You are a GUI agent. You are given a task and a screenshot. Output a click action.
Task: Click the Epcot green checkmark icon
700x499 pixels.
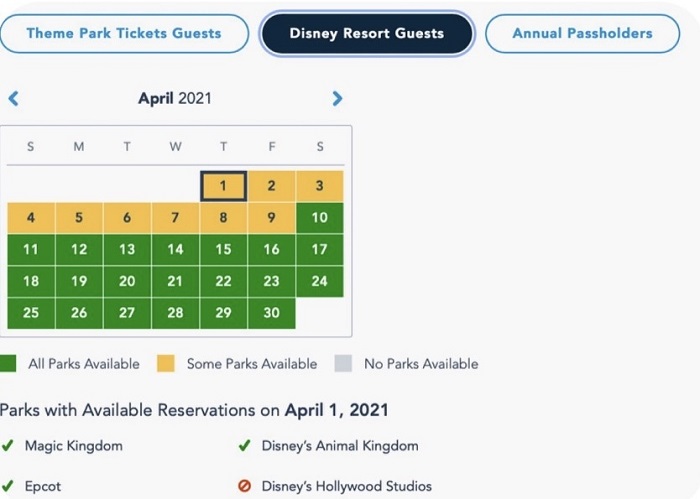(x=7, y=486)
